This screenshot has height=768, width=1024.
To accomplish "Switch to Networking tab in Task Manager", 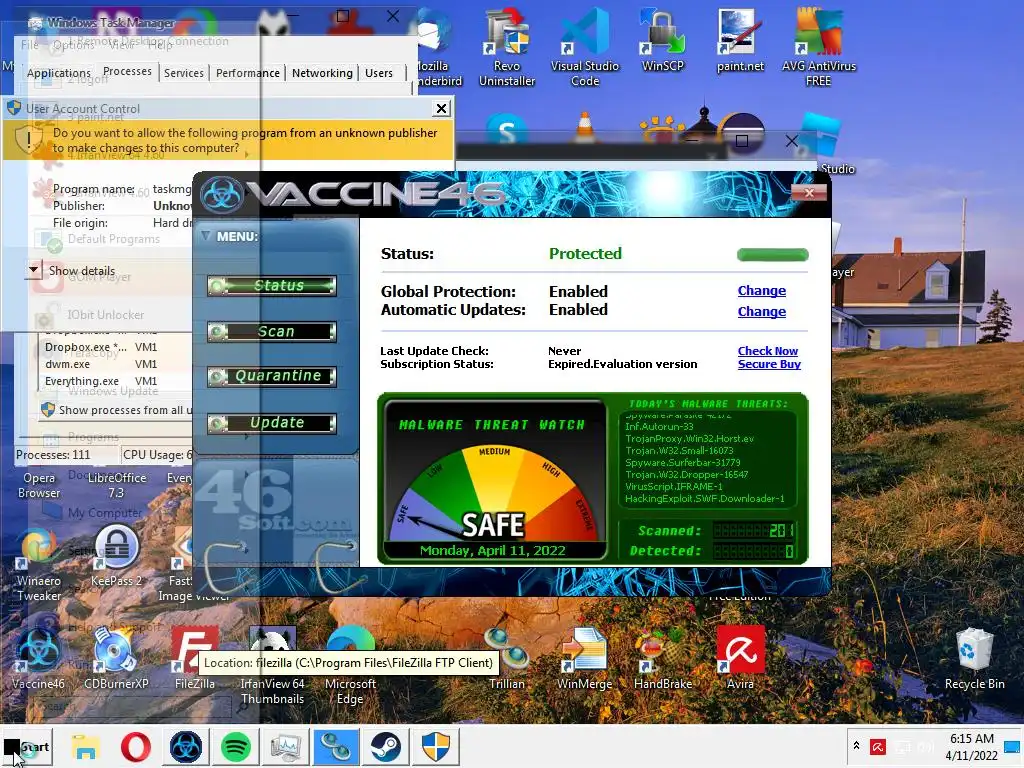I will point(322,73).
